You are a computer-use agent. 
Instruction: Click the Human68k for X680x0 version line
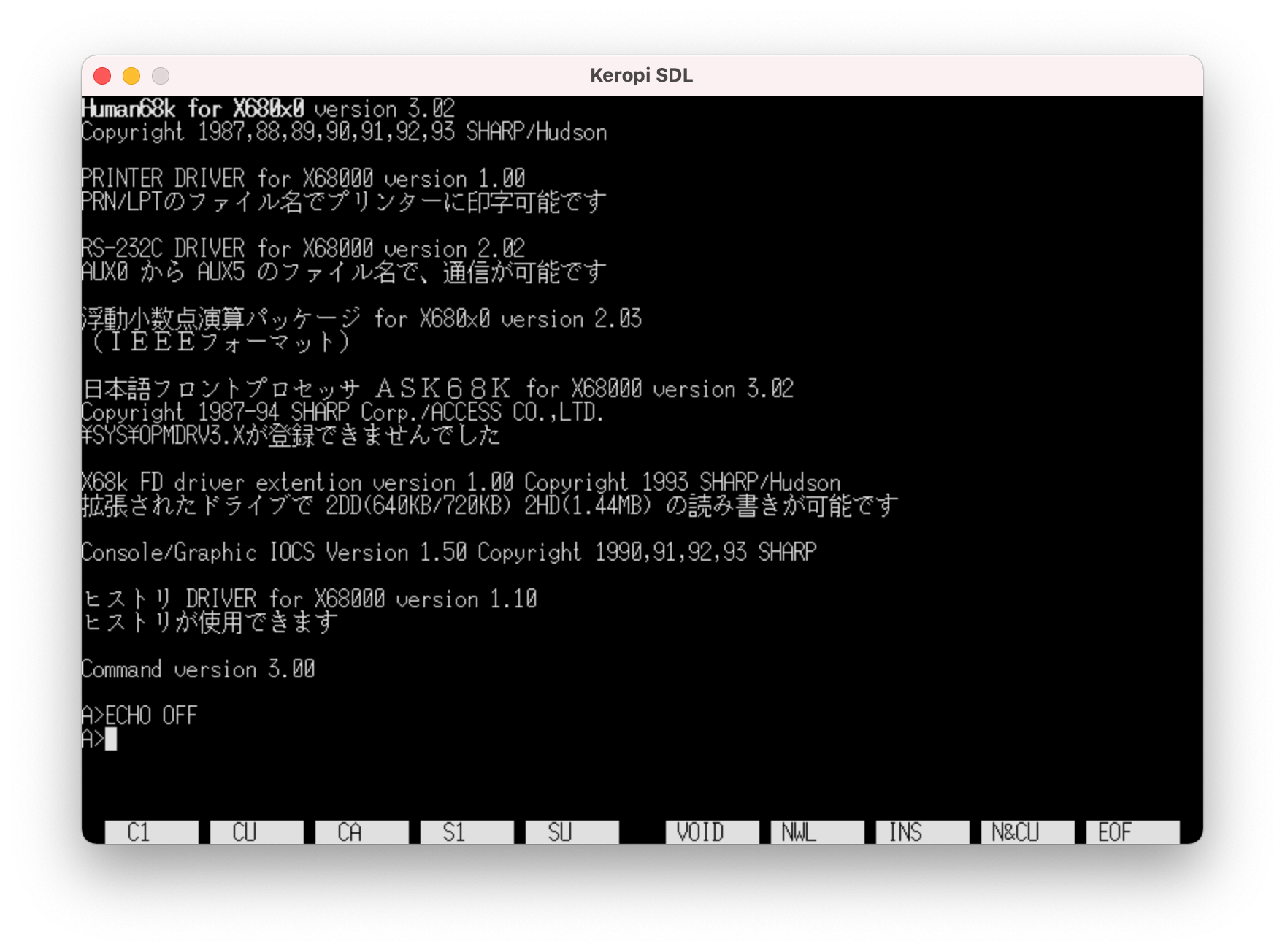pos(268,109)
